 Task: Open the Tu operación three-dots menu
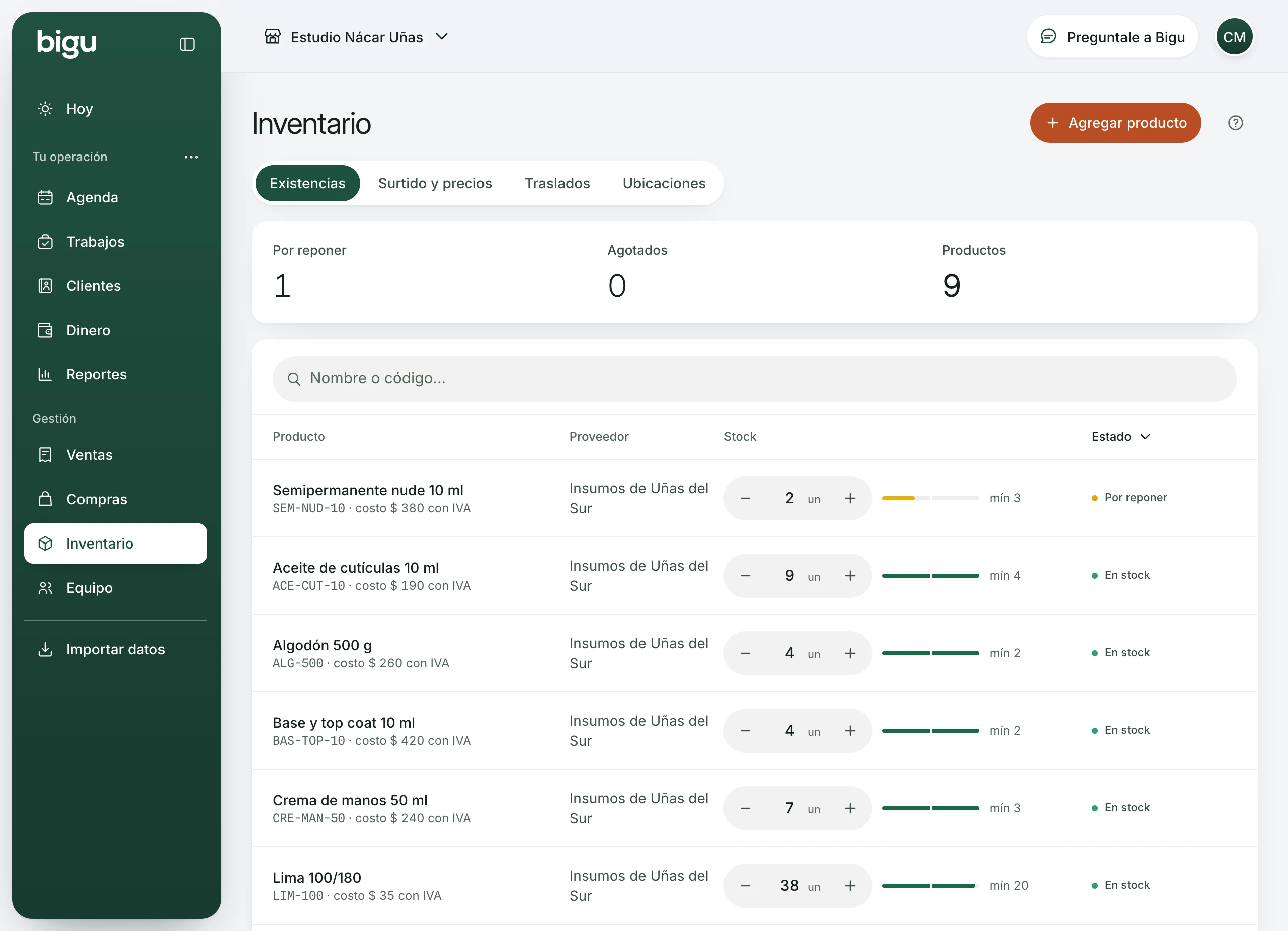(x=191, y=157)
